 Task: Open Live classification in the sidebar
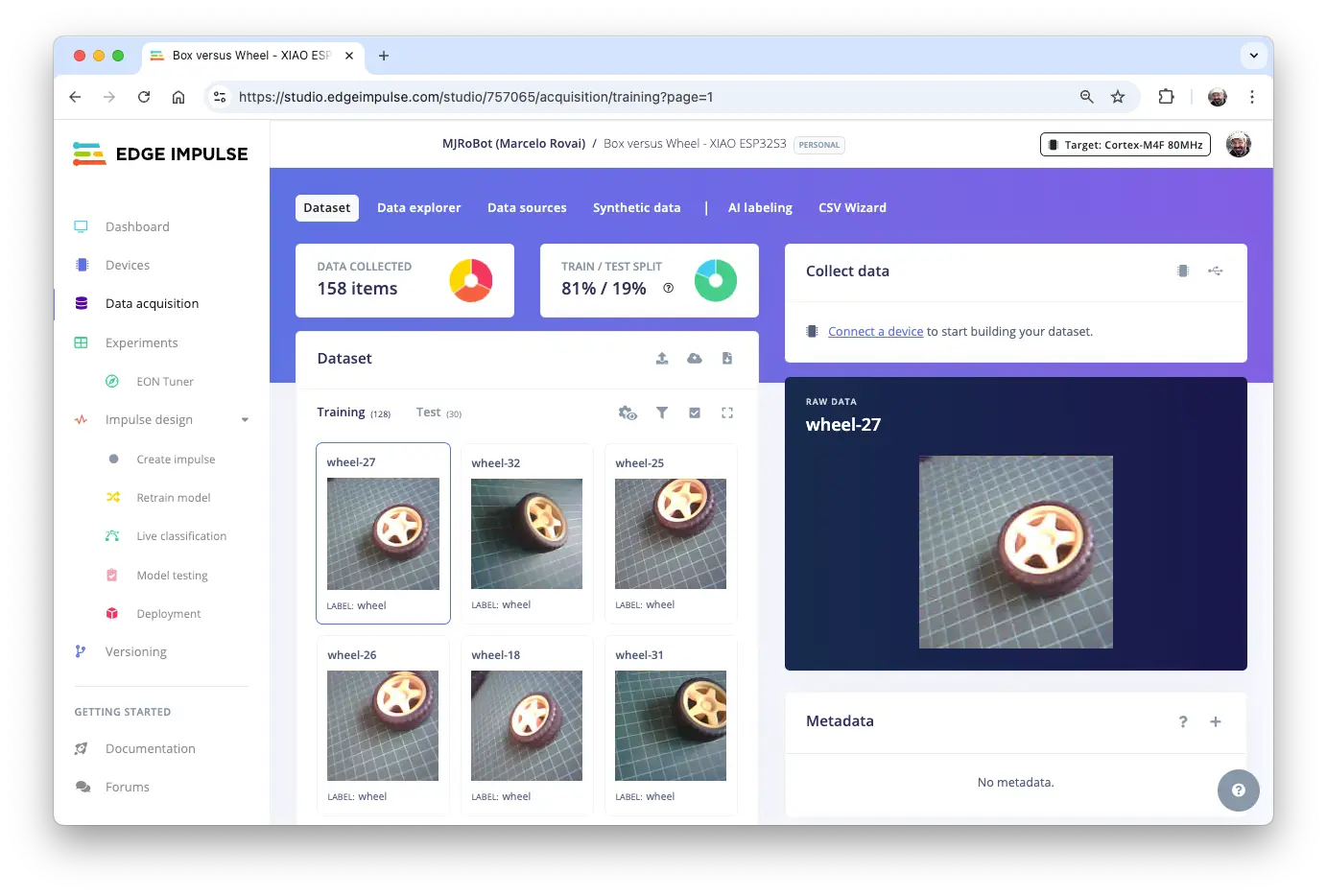point(181,536)
